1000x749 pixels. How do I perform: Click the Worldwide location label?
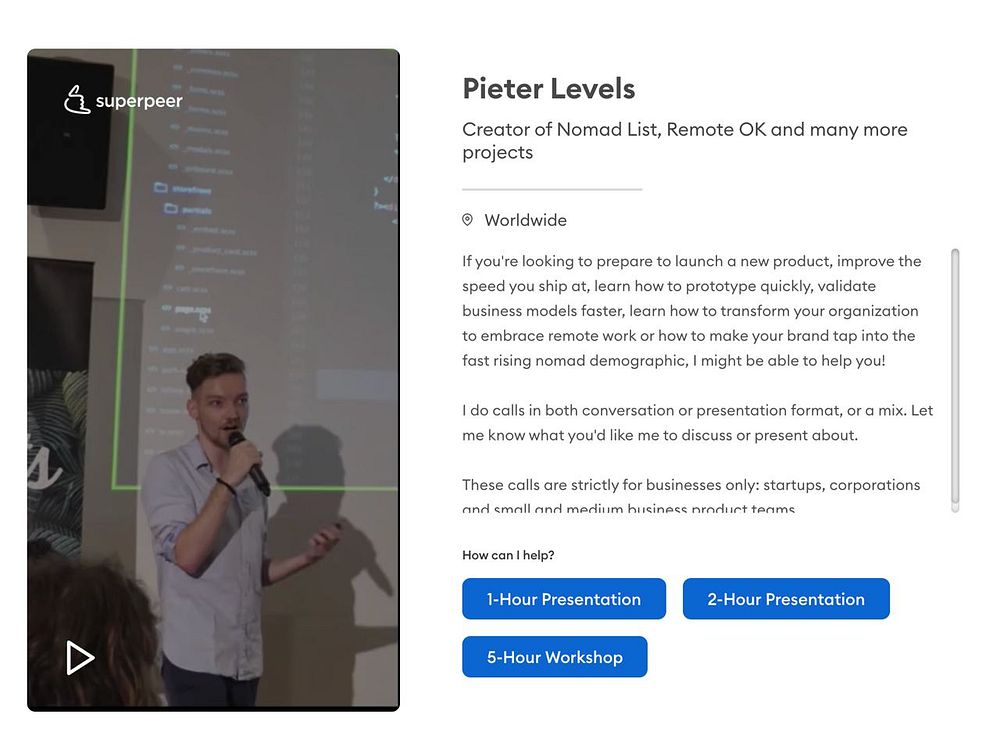526,220
